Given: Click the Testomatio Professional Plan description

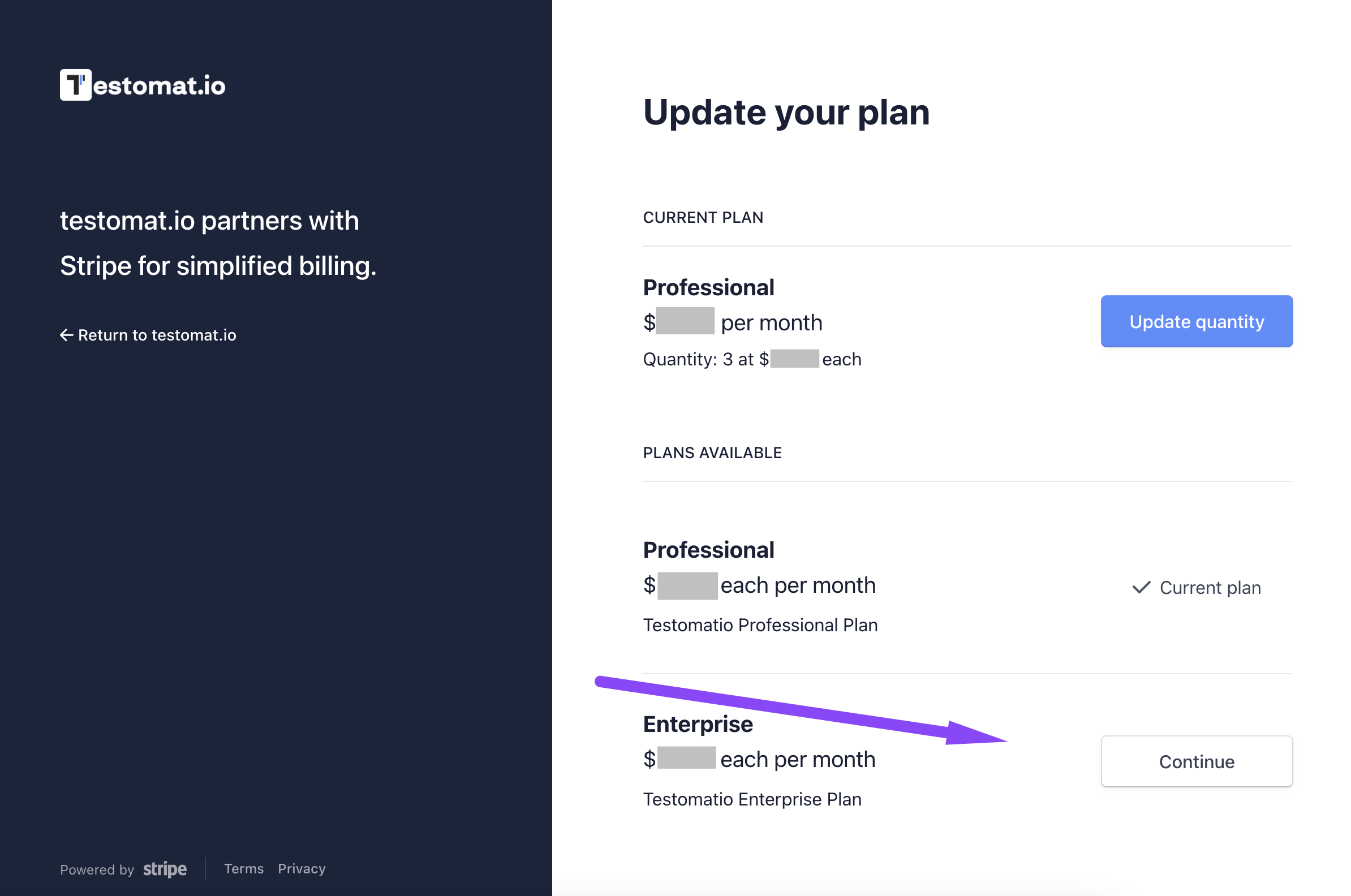Looking at the screenshot, I should pos(760,624).
